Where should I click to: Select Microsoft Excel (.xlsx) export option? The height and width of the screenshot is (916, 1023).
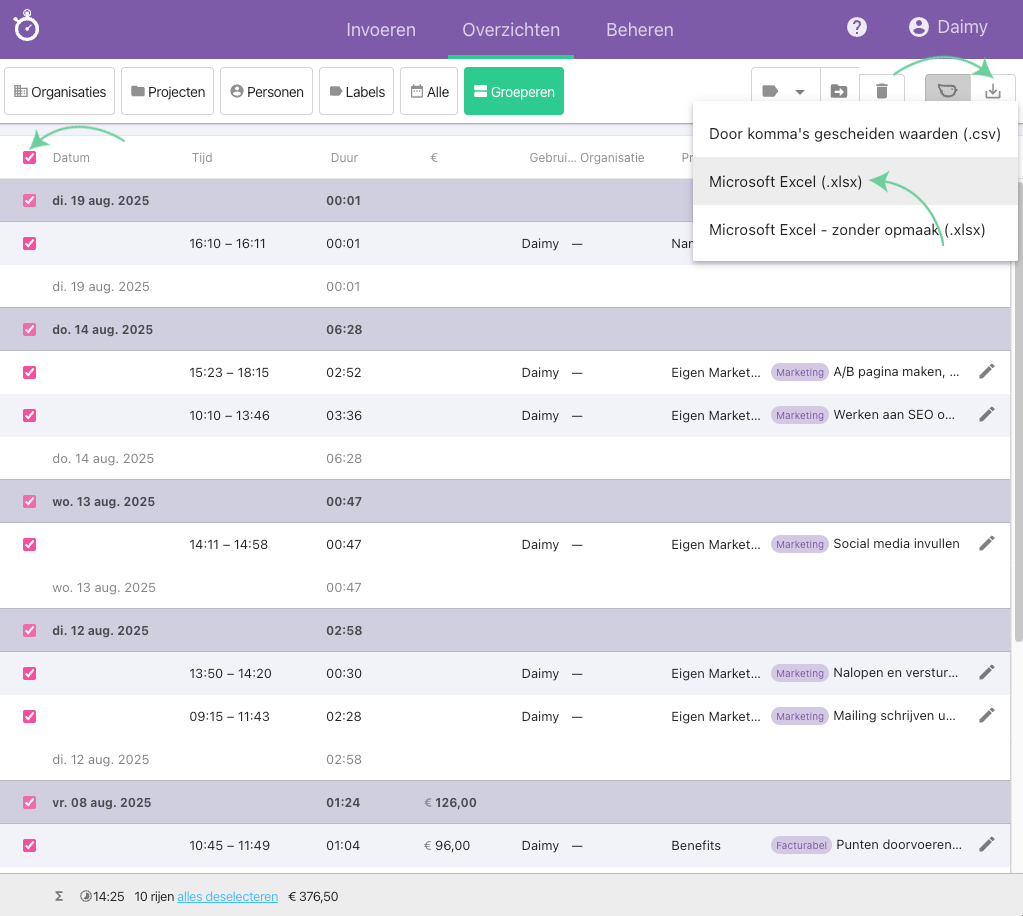click(785, 182)
